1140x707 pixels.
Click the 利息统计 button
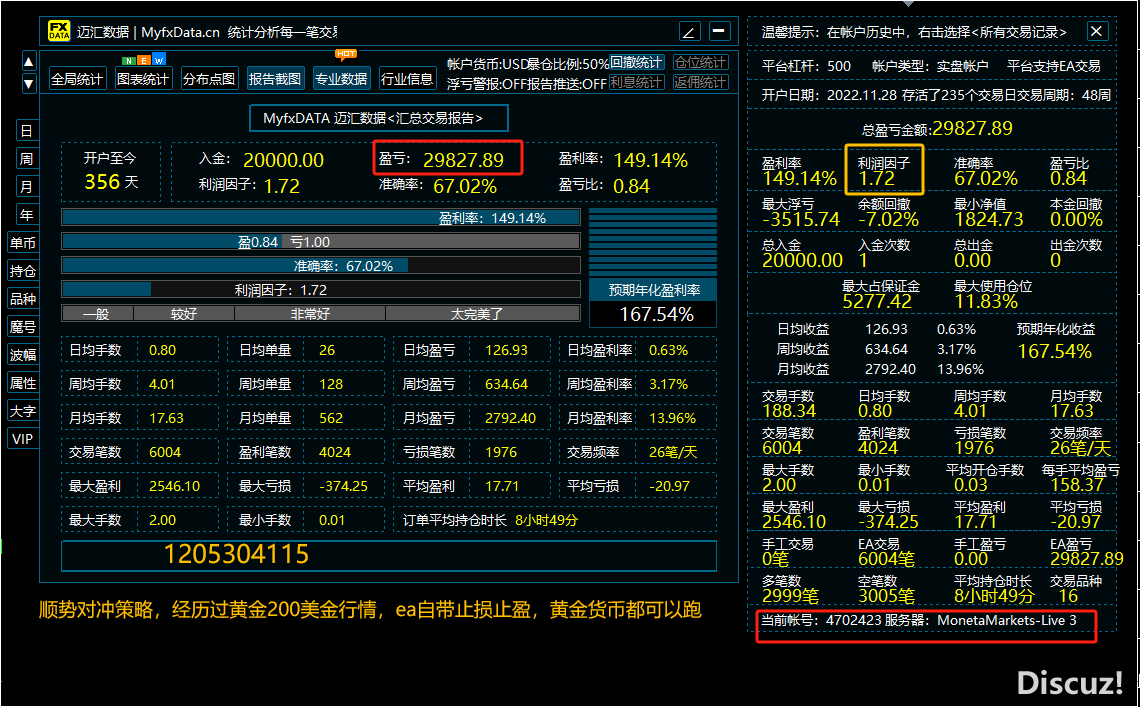click(x=637, y=82)
